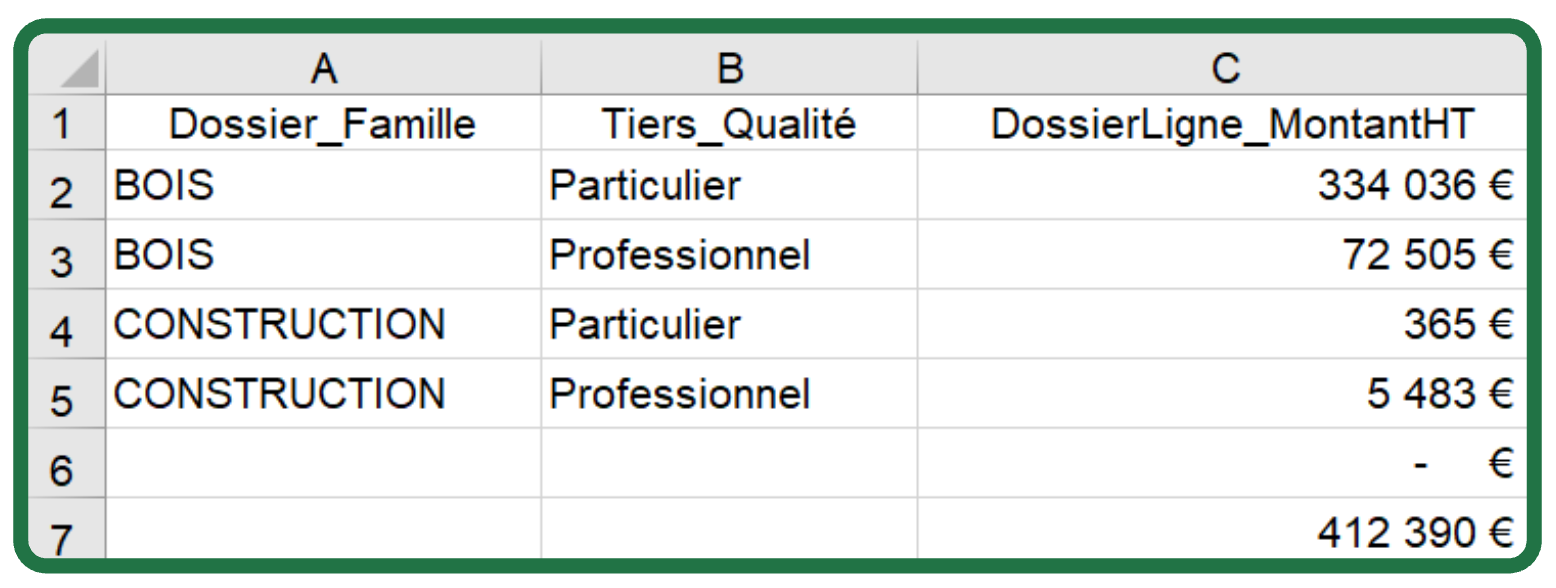Click the Dossier_Famille header cell
Viewport: 1556px width, 588px height.
(322, 124)
